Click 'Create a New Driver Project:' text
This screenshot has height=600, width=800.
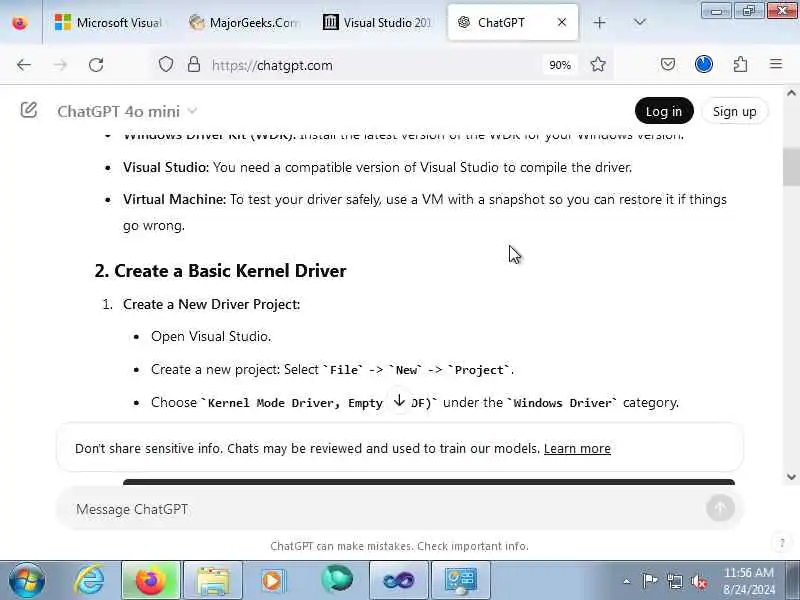(x=211, y=304)
